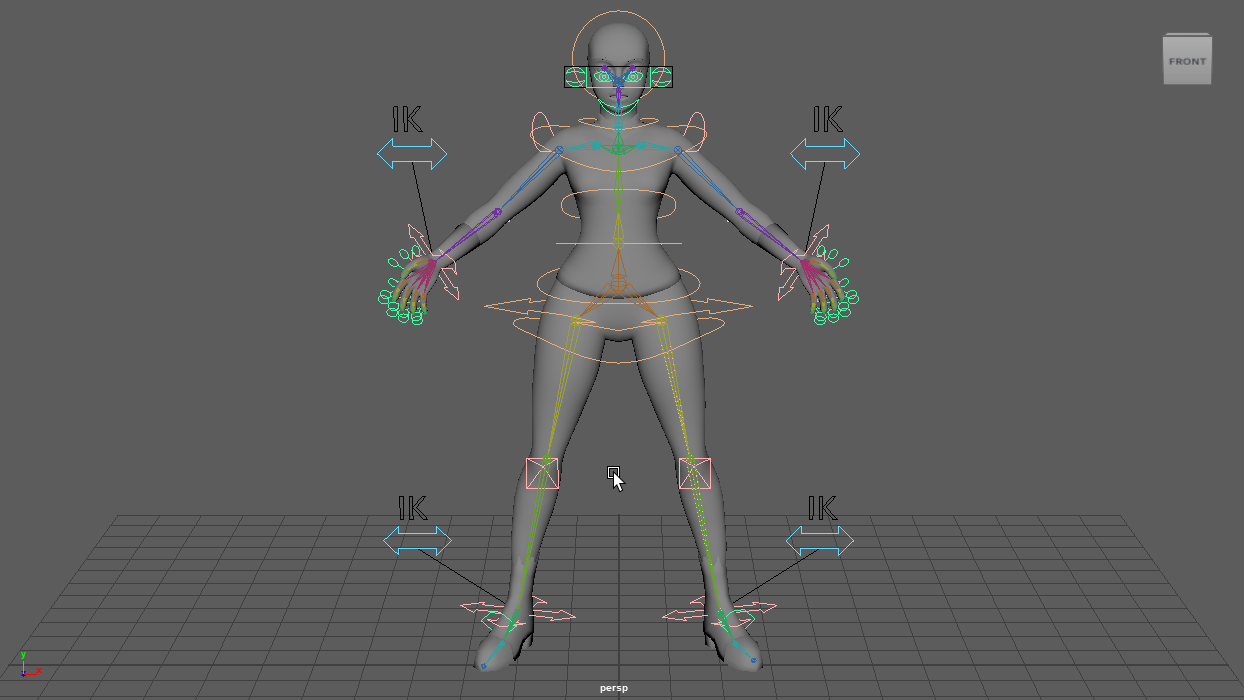1244x700 pixels.
Task: Select the left-side knee pole vector box
Action: [542, 473]
